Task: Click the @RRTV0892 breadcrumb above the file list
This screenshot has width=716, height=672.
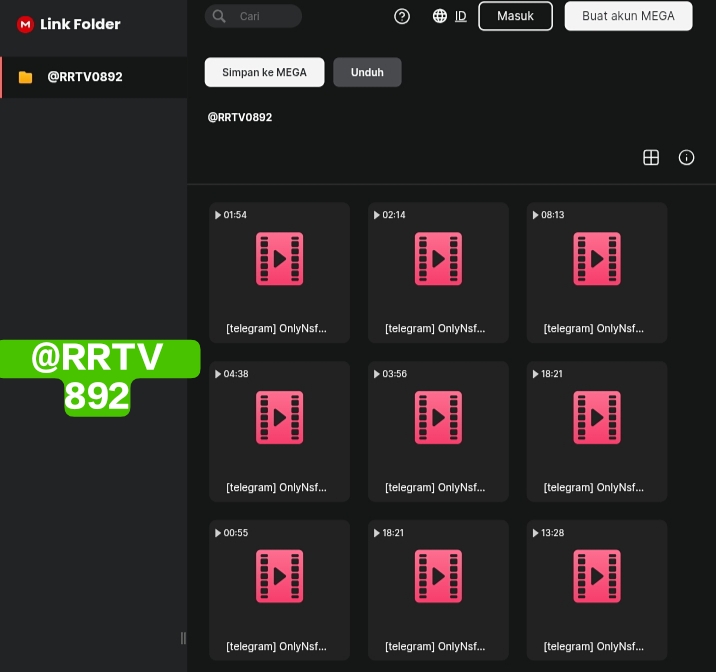Action: [x=240, y=117]
